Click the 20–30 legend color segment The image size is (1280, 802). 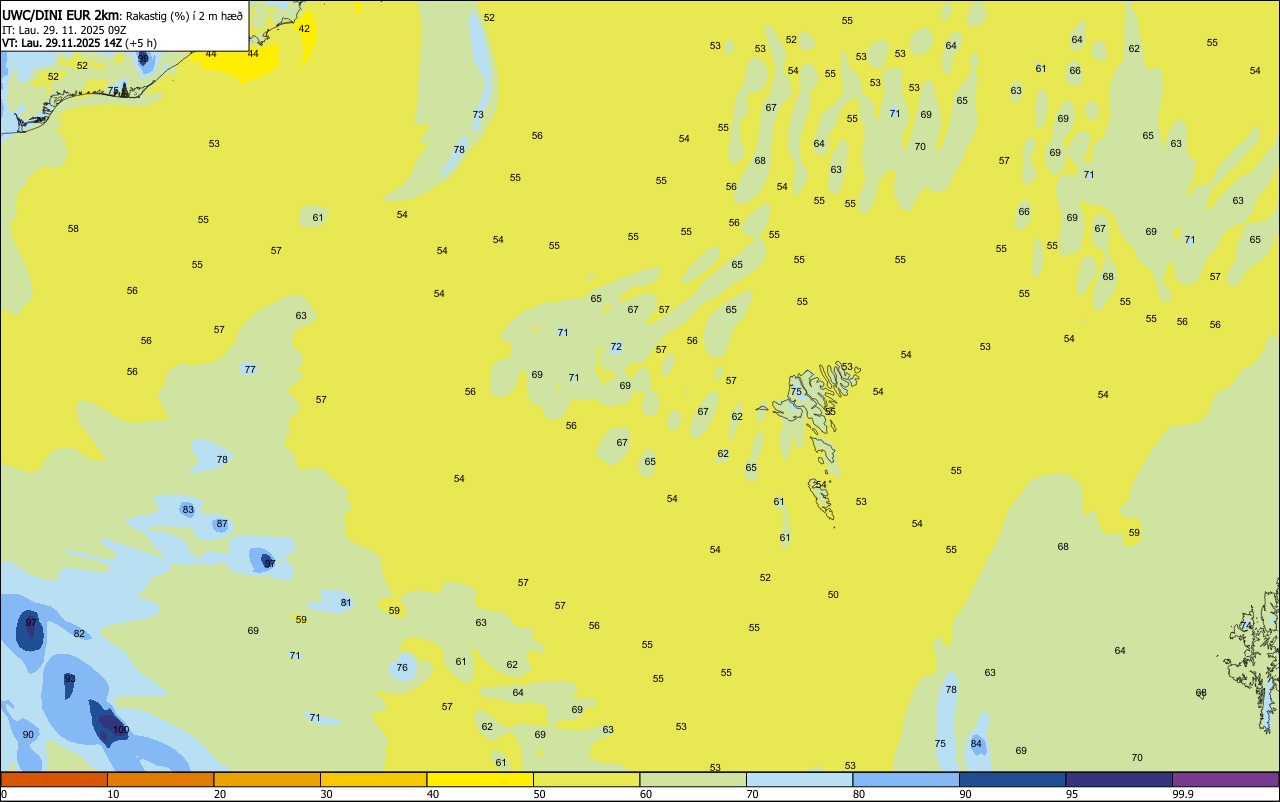click(x=267, y=779)
